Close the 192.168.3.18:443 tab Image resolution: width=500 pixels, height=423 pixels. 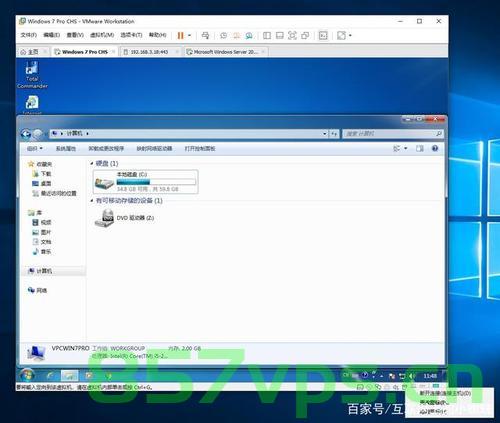click(177, 52)
